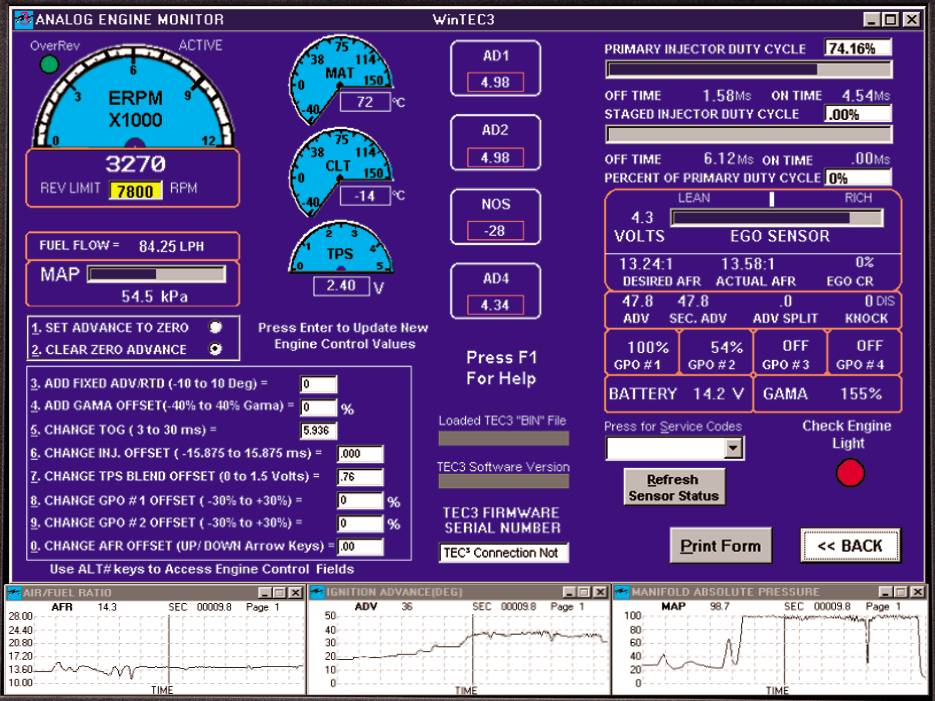Close the Ignition Advance chart window
The width and height of the screenshot is (935, 701).
point(600,592)
